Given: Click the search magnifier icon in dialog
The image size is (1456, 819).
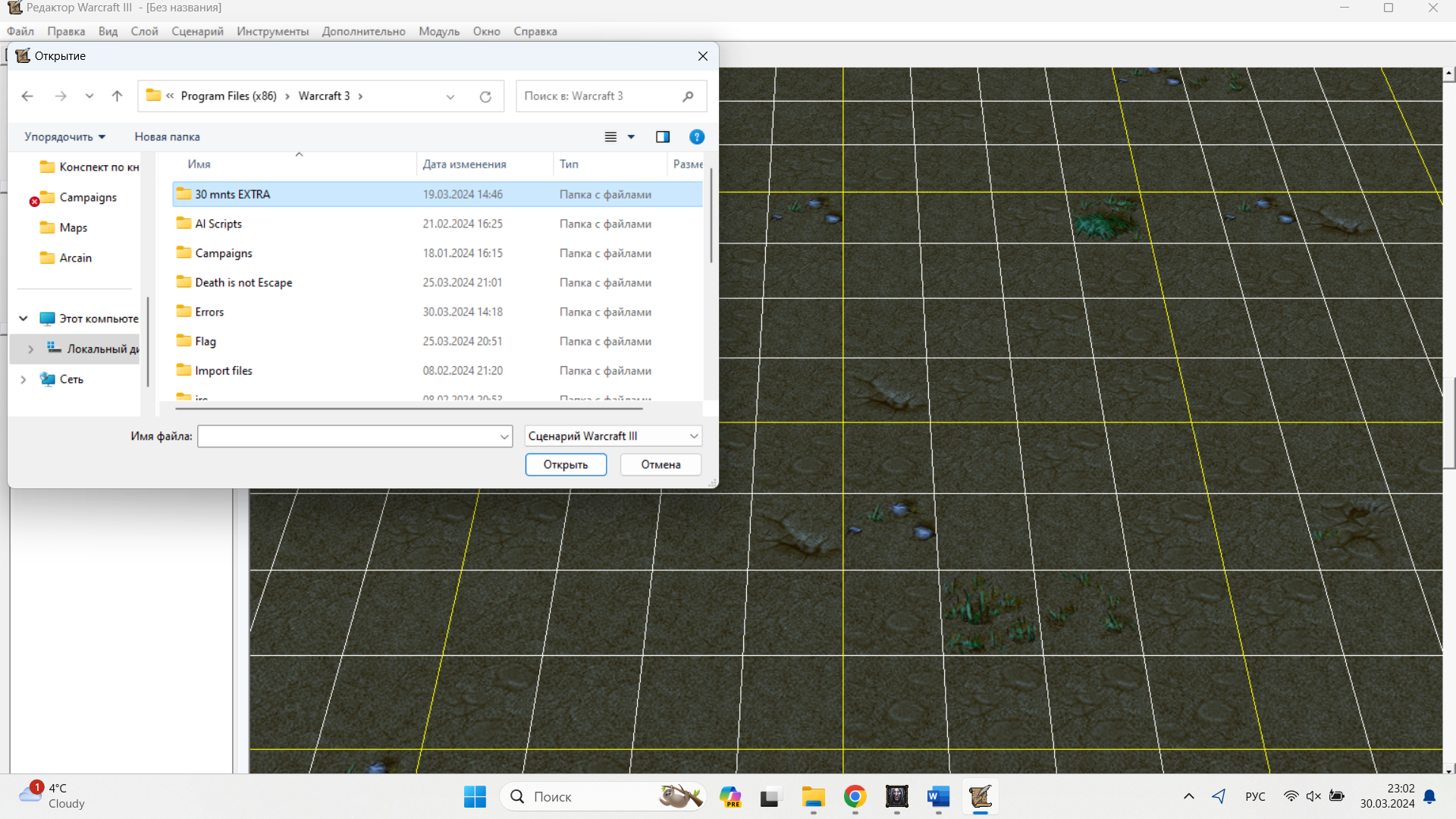Looking at the screenshot, I should coord(688,96).
